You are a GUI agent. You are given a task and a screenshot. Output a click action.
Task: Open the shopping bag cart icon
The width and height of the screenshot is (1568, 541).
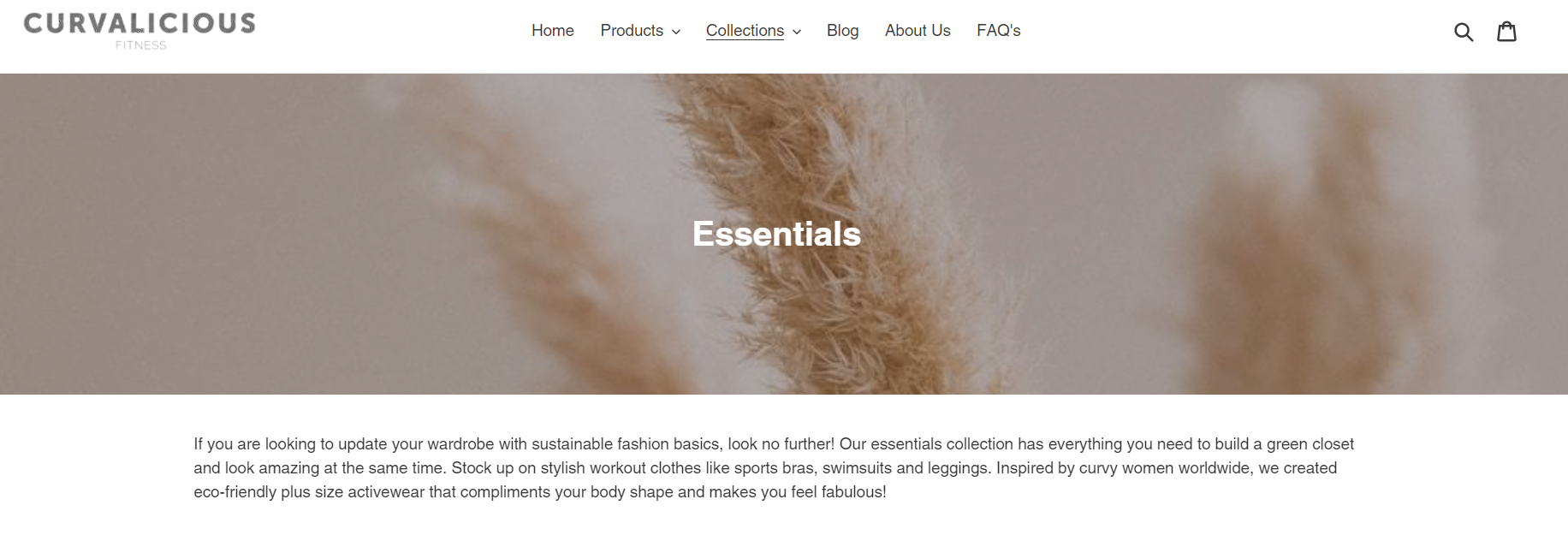[x=1506, y=31]
